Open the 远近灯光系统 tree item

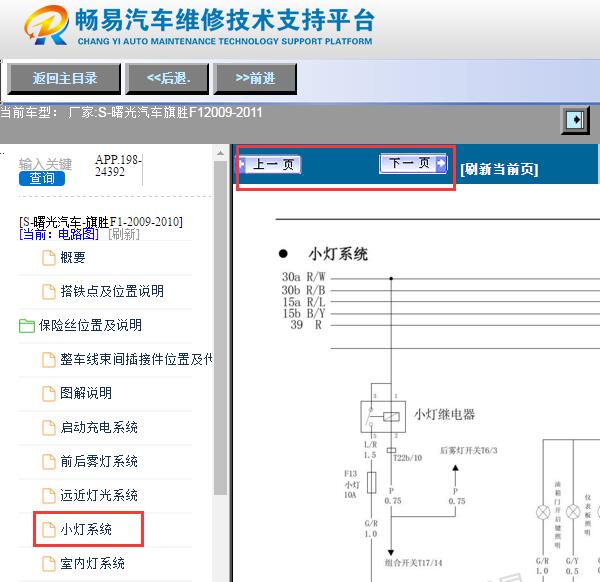click(x=99, y=496)
